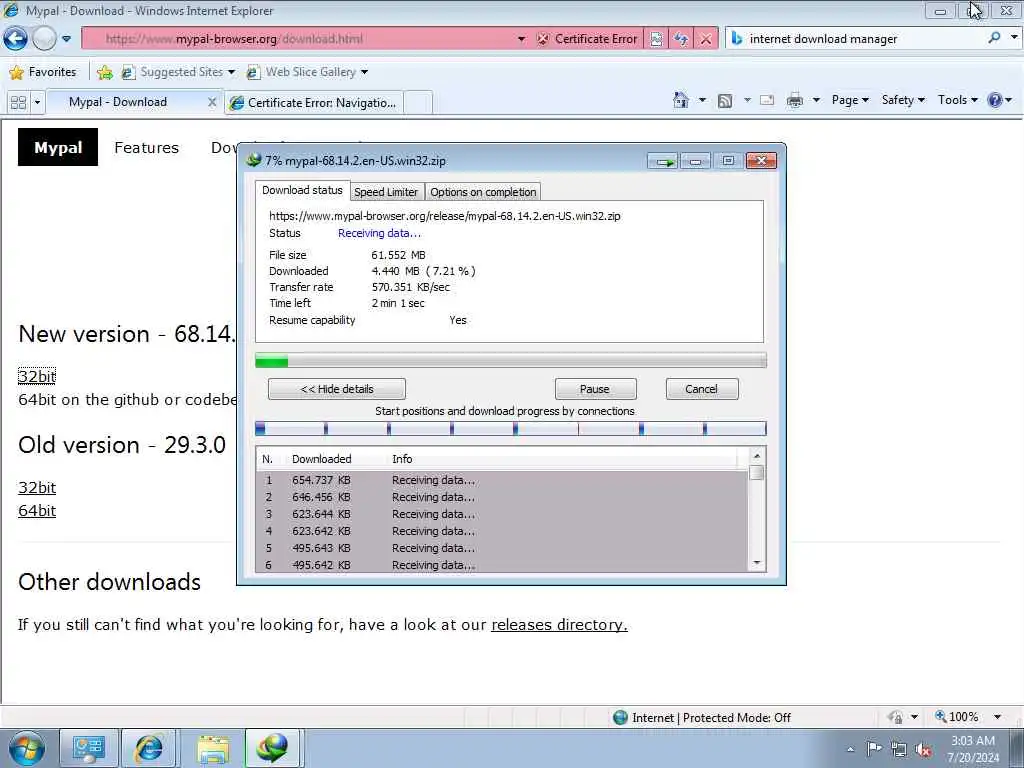
Task: Open the zoom level dropdown arrow
Action: pyautogui.click(x=997, y=717)
